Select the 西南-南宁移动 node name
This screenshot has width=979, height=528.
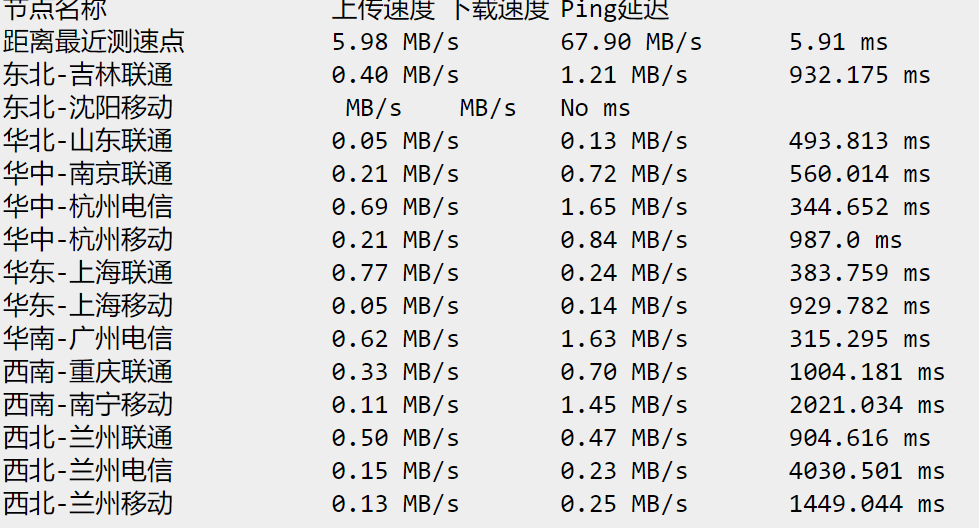[87, 404]
